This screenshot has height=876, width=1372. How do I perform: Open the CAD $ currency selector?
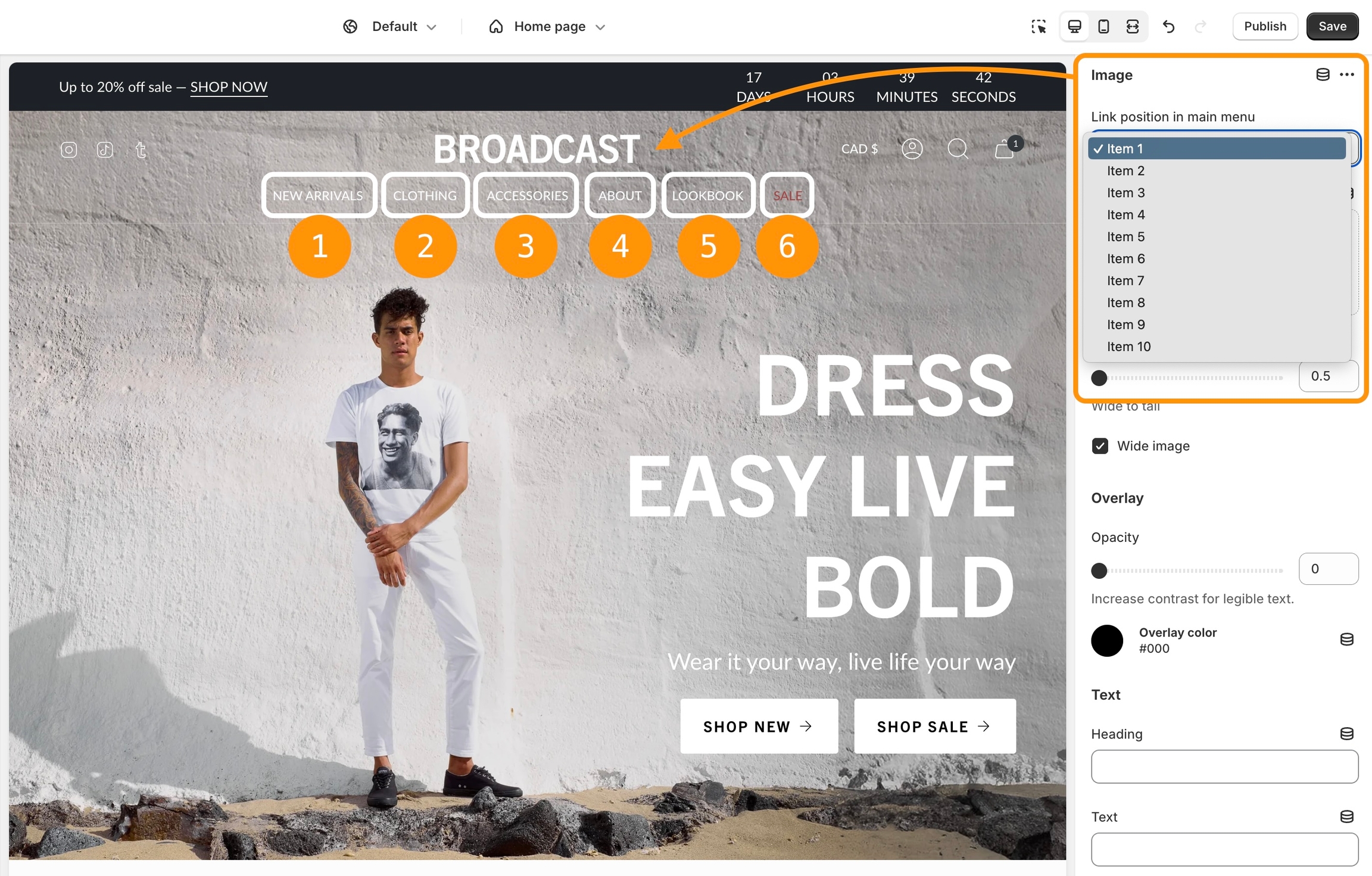pyautogui.click(x=859, y=149)
